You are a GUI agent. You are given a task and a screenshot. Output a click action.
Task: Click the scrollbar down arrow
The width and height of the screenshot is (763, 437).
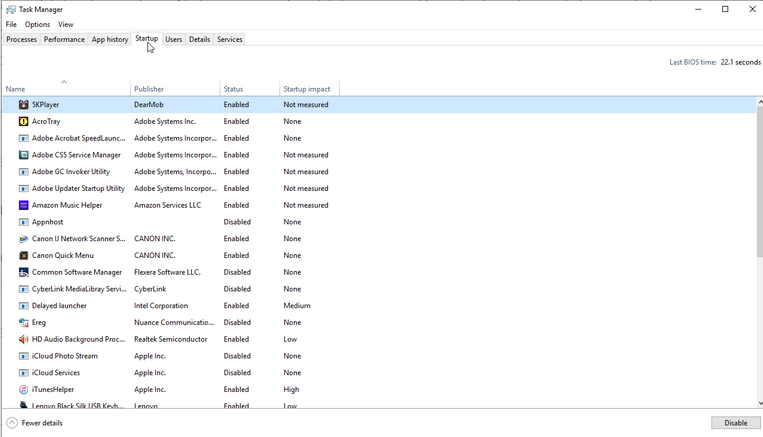click(x=760, y=403)
